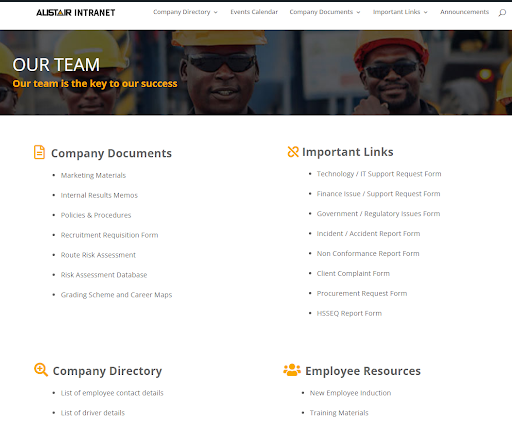Open Technology / IT Support Request Form

click(379, 174)
